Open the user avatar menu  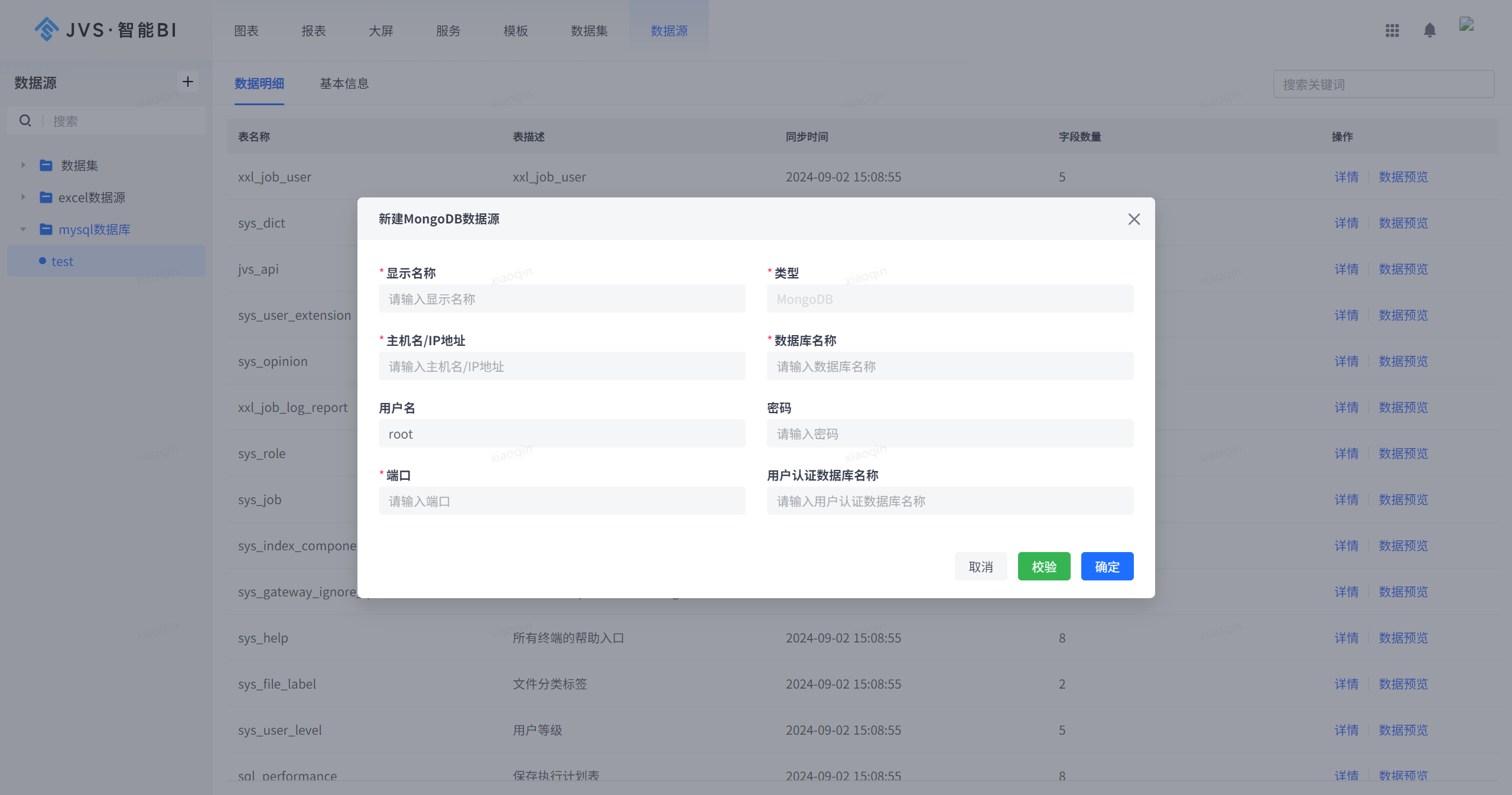[x=1467, y=24]
